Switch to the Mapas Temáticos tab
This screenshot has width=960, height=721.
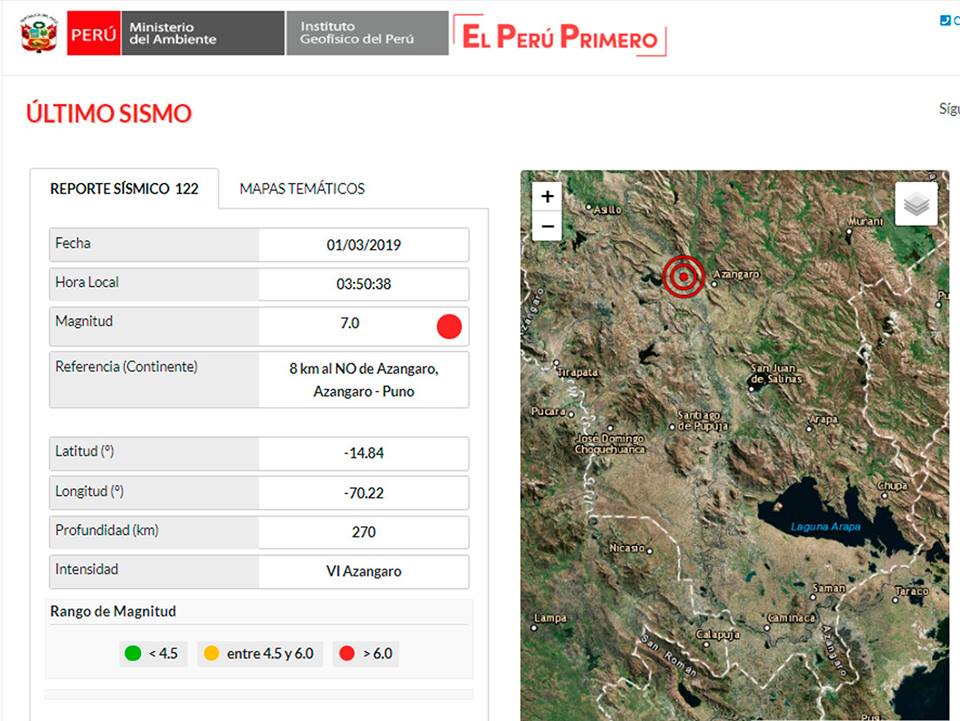coord(302,188)
